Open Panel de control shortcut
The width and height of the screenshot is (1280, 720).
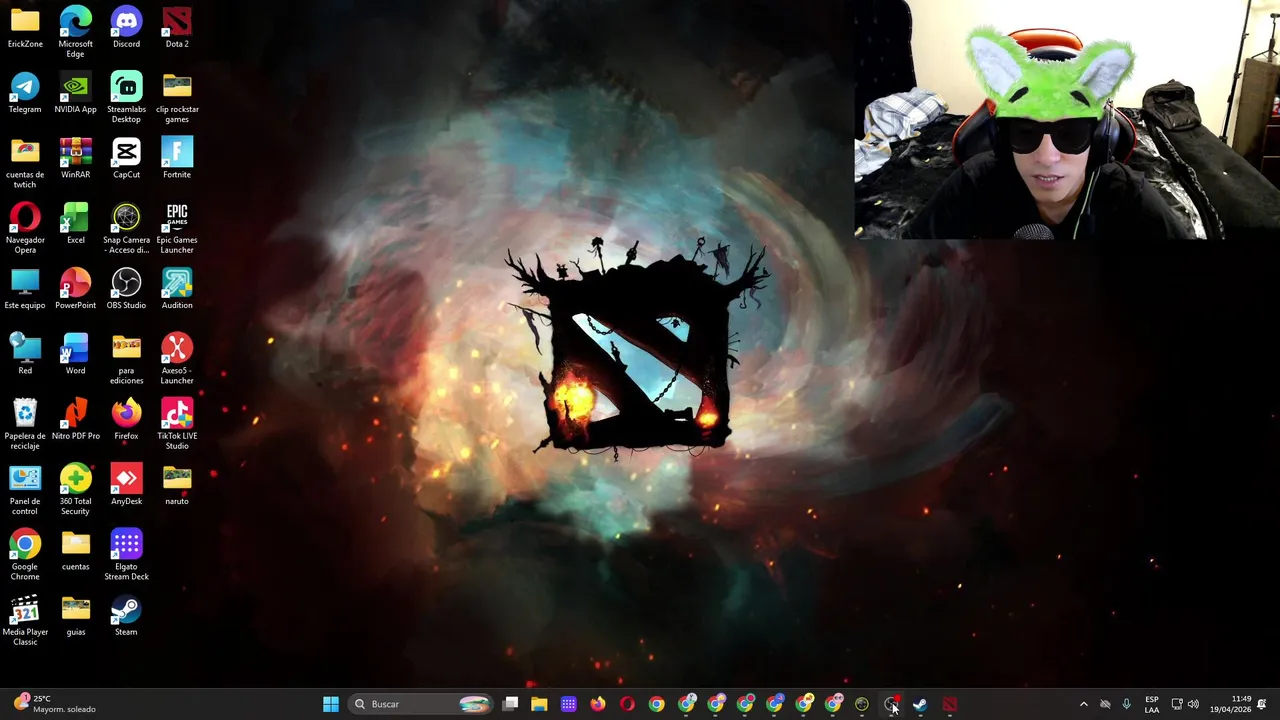coord(25,490)
